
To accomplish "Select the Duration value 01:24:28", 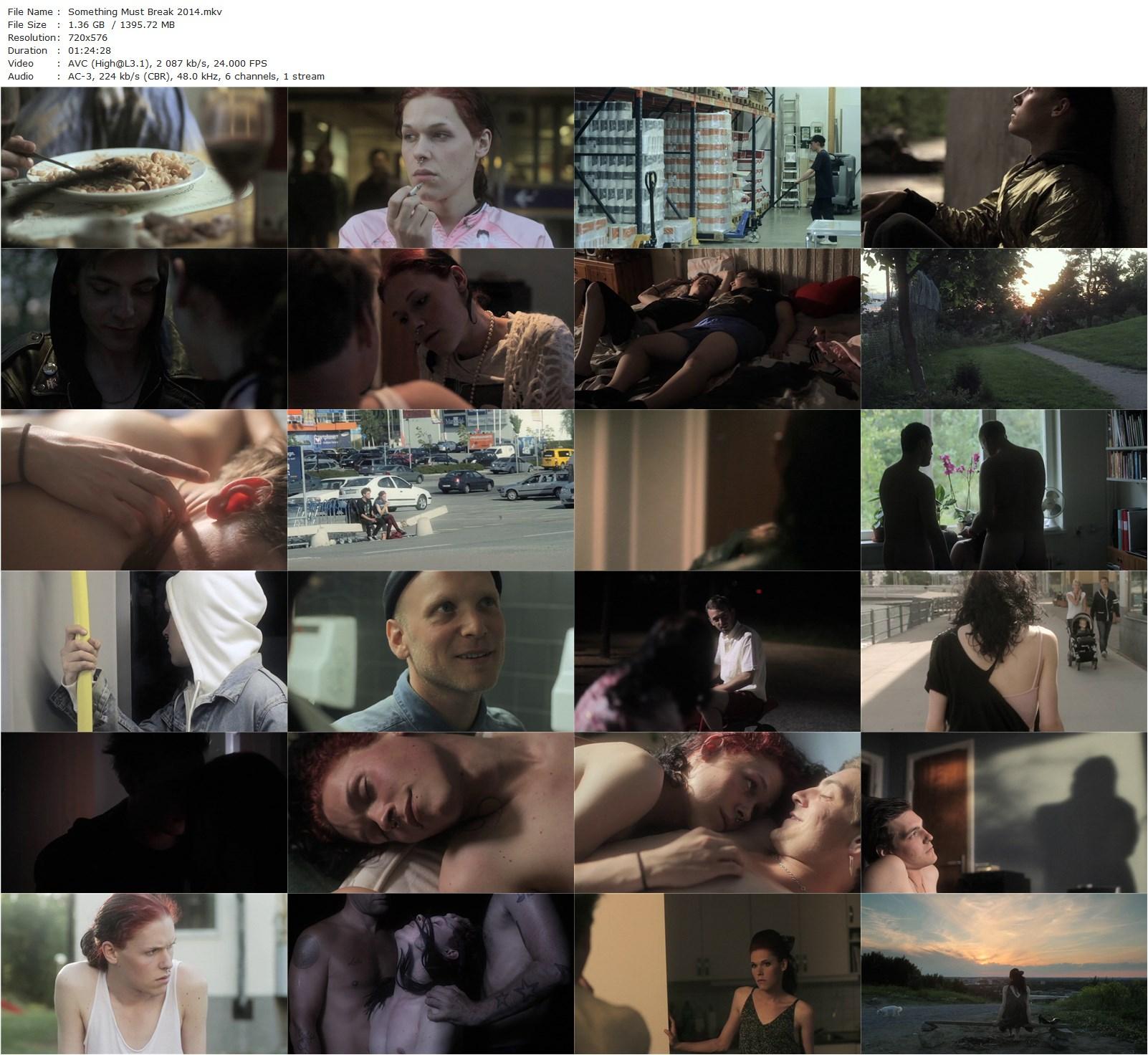I will [90, 50].
